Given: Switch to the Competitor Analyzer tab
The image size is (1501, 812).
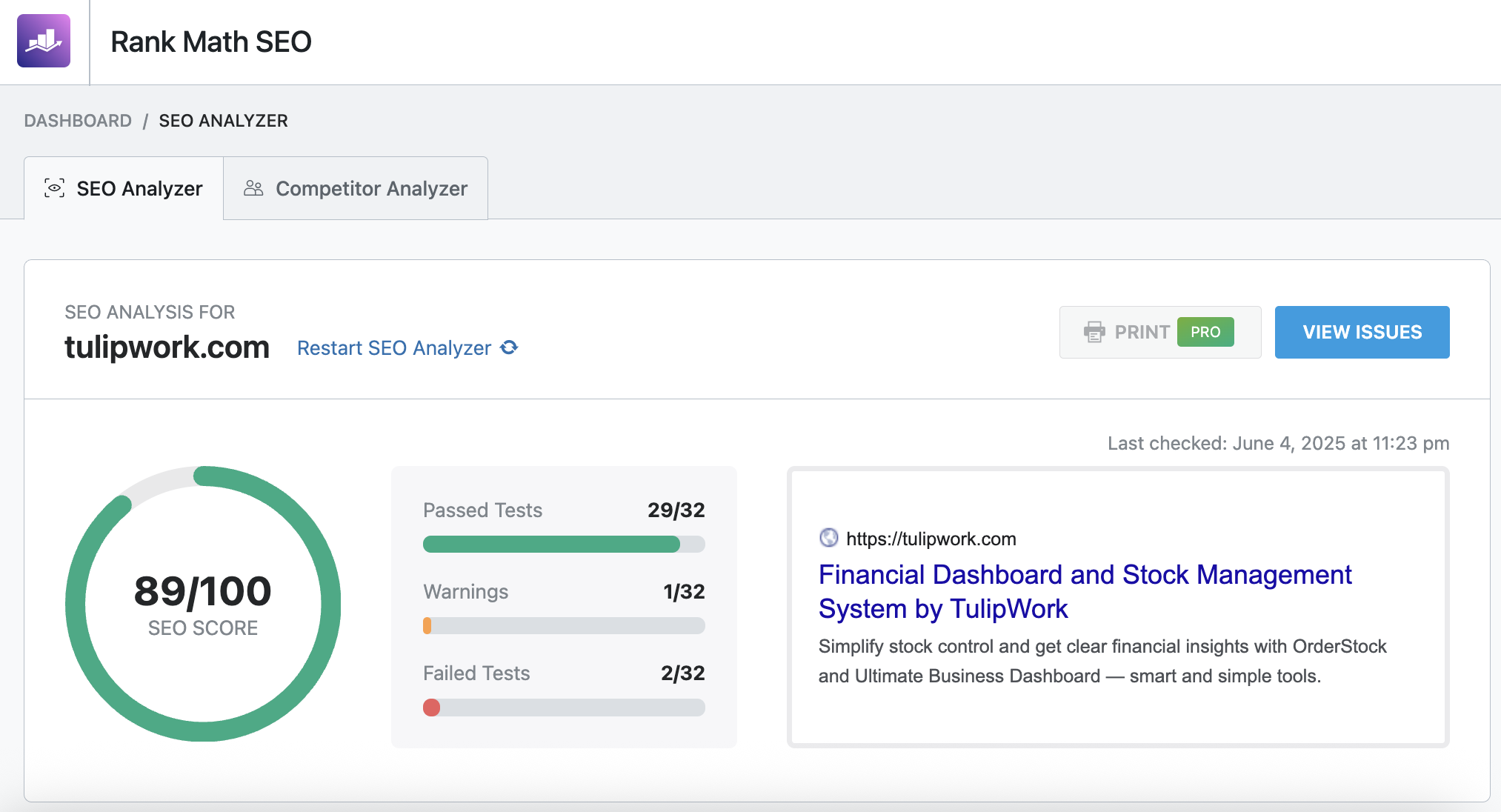Looking at the screenshot, I should pos(356,188).
